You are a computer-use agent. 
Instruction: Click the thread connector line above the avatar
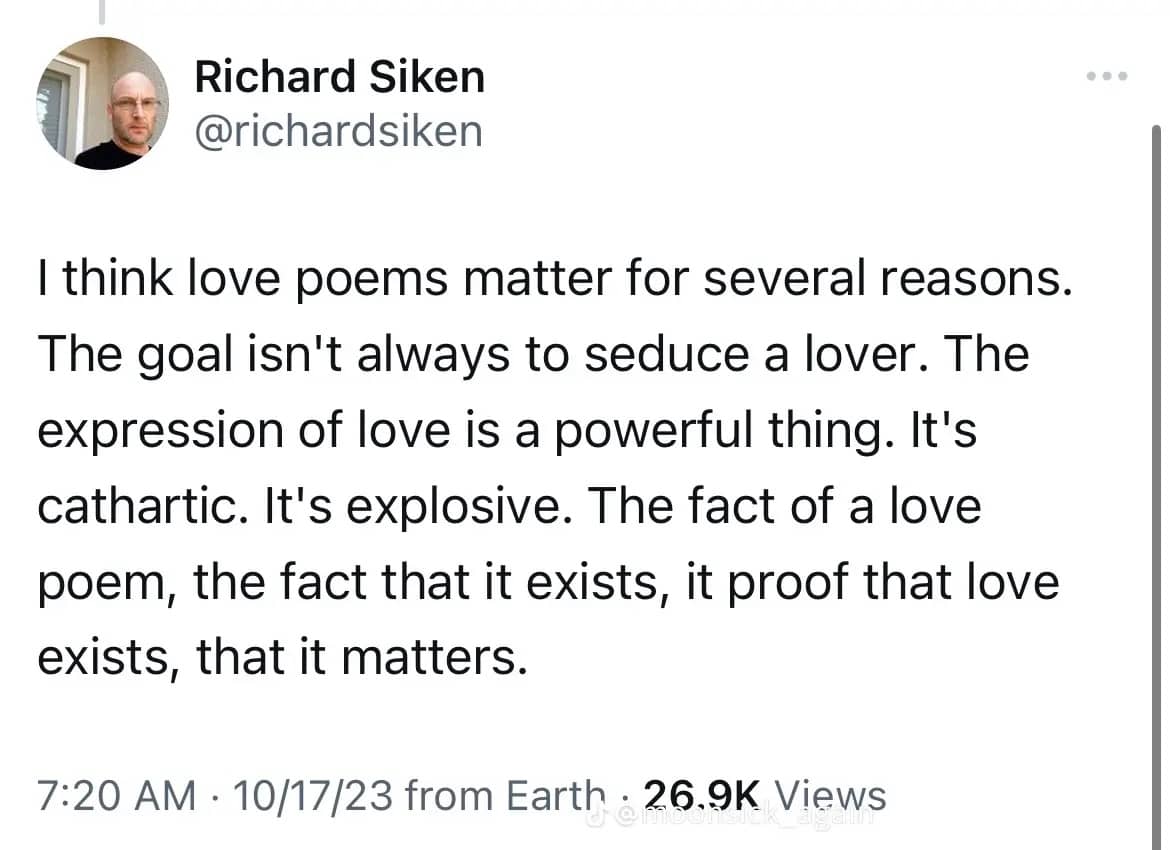click(x=102, y=11)
